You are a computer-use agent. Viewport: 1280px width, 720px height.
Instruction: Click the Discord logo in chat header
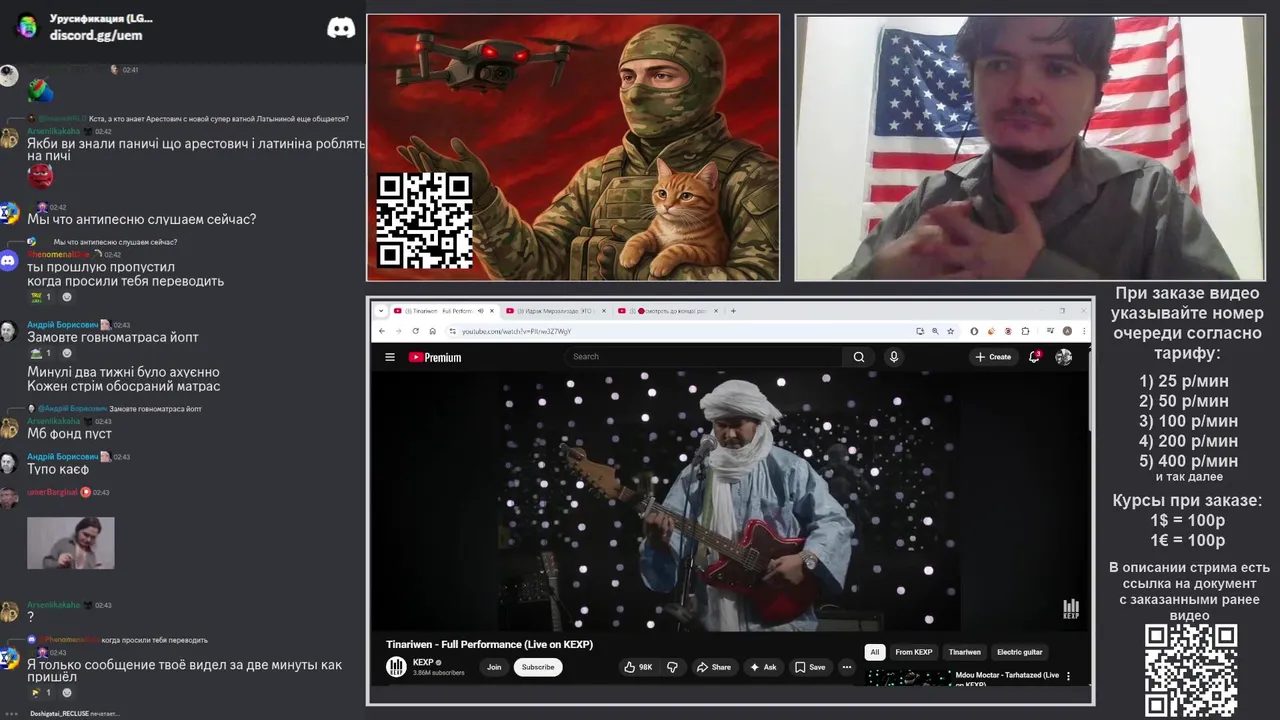pyautogui.click(x=341, y=28)
